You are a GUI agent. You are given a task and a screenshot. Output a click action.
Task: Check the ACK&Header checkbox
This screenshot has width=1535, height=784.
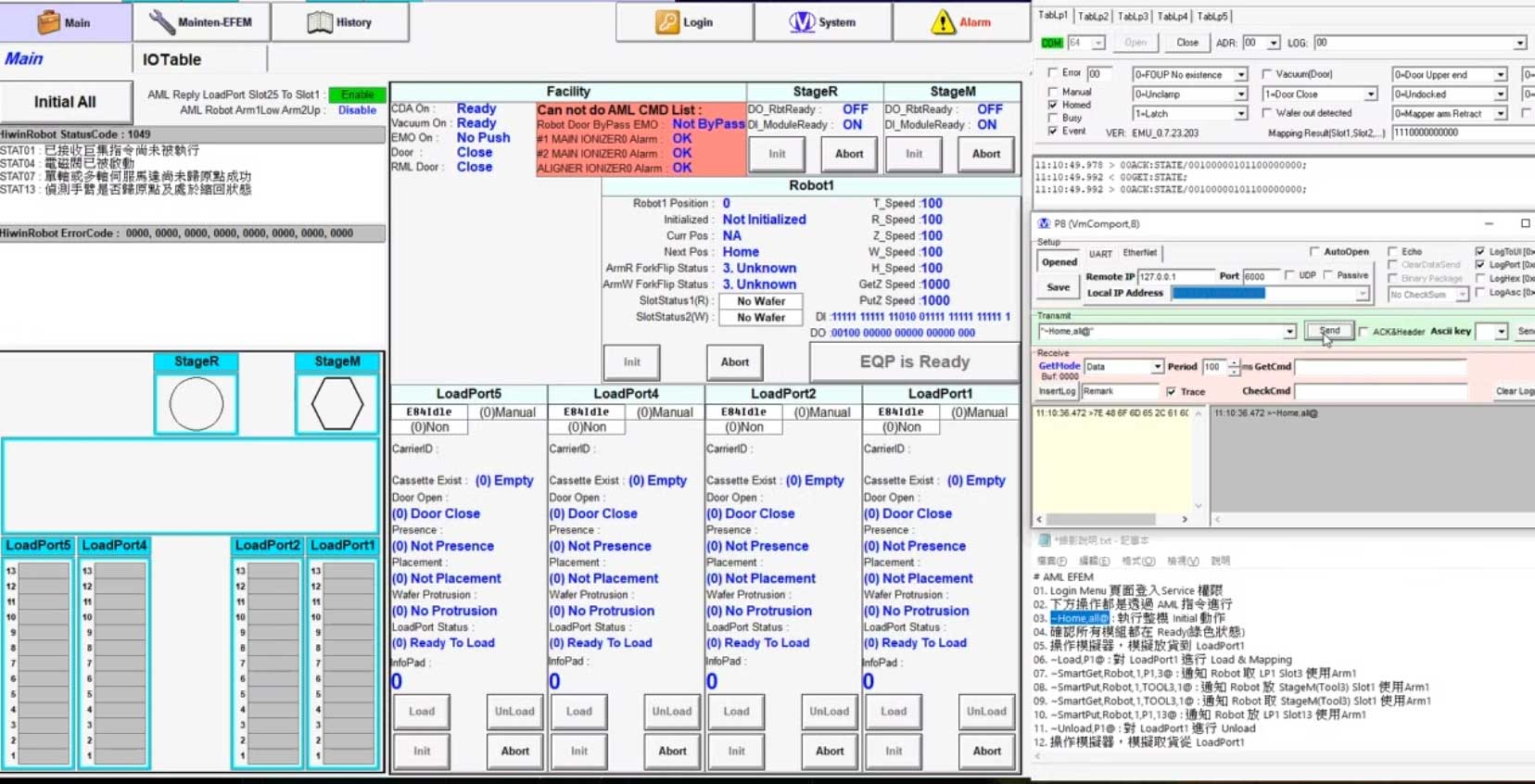(x=1364, y=331)
